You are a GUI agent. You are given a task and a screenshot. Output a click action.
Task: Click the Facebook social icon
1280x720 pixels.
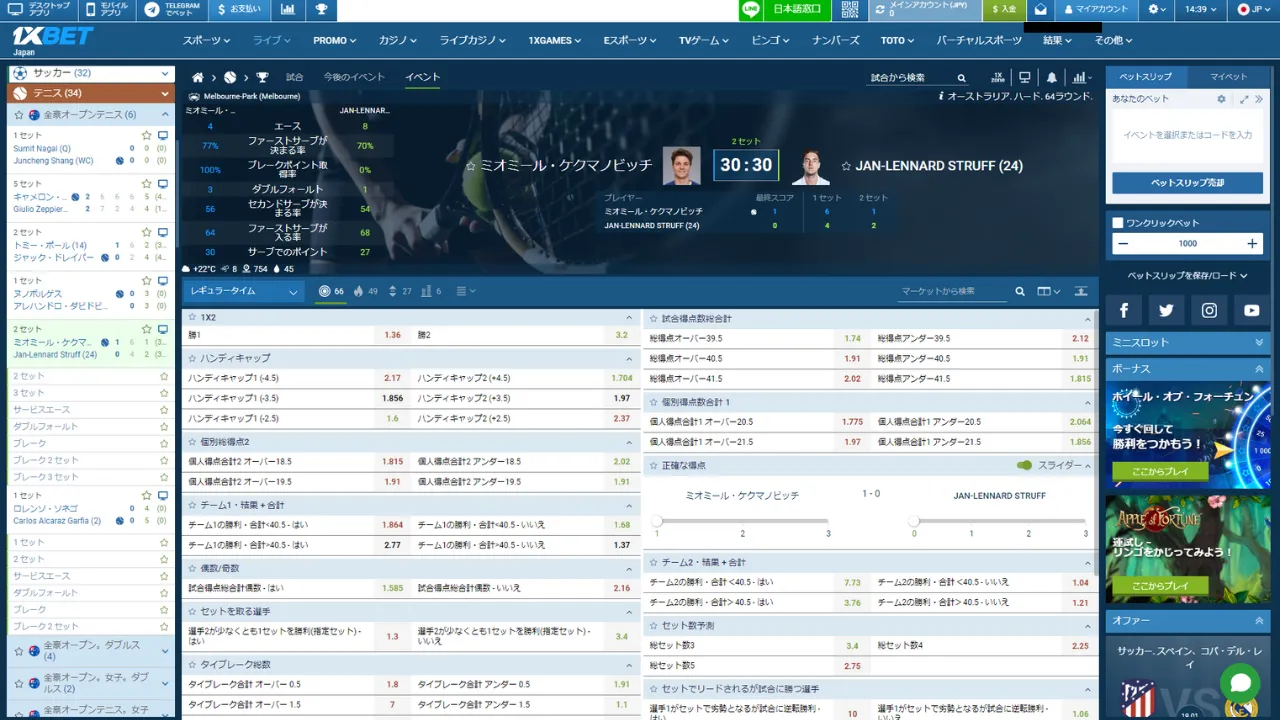tap(1124, 311)
